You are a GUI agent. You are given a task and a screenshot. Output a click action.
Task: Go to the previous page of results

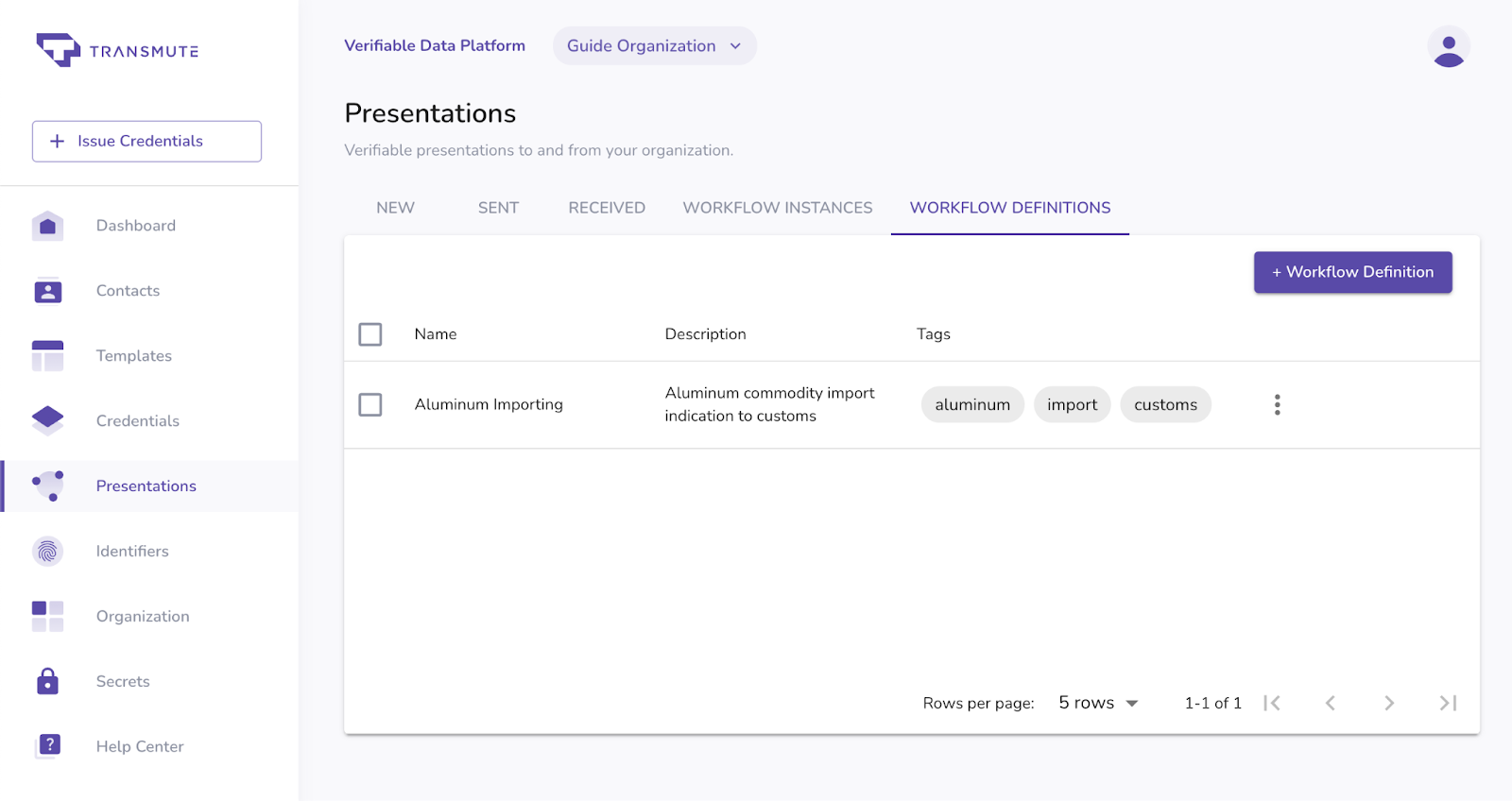pos(1330,703)
